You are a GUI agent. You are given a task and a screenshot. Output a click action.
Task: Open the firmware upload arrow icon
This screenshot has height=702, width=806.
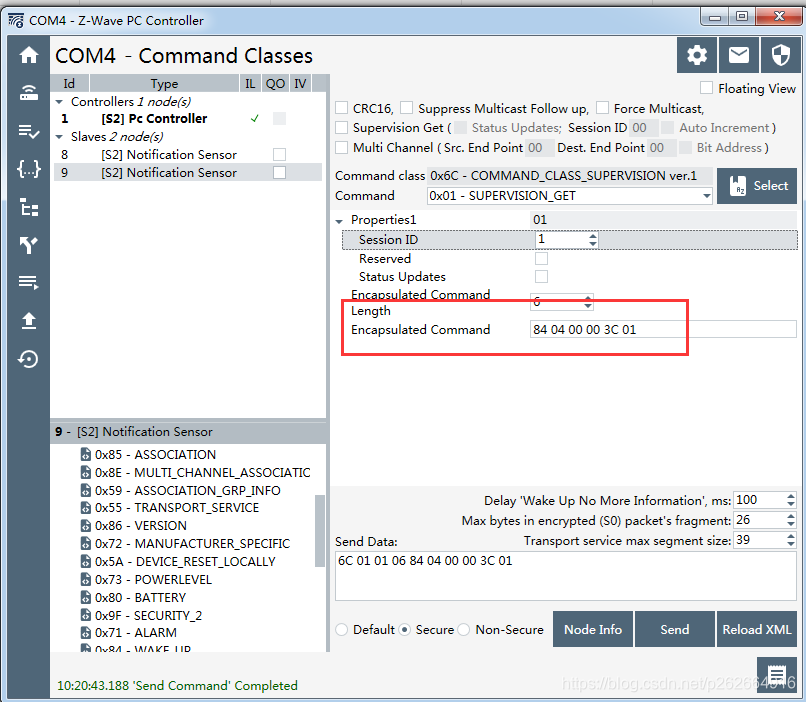click(x=29, y=320)
